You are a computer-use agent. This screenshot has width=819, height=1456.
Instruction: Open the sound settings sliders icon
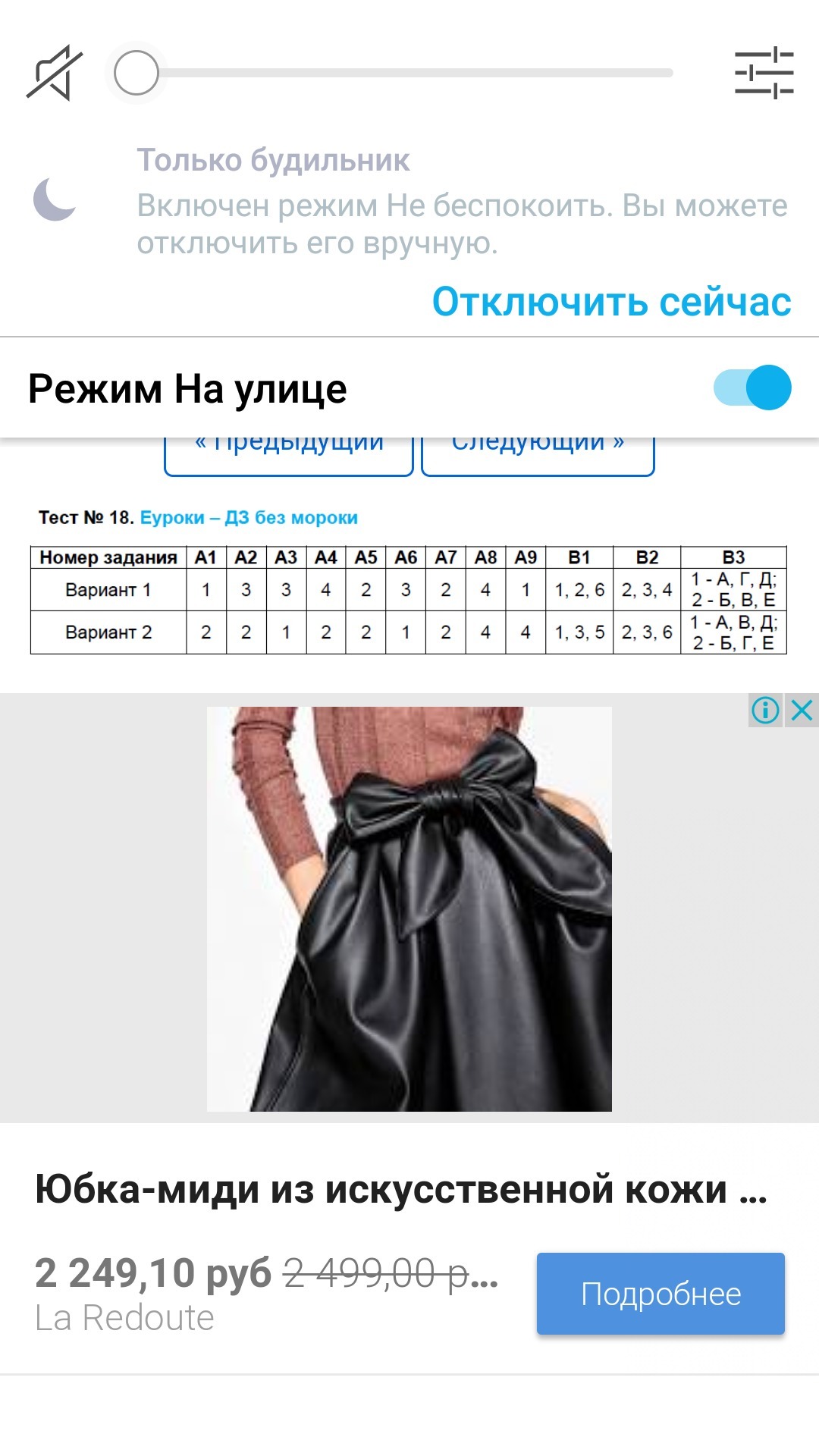(x=764, y=73)
